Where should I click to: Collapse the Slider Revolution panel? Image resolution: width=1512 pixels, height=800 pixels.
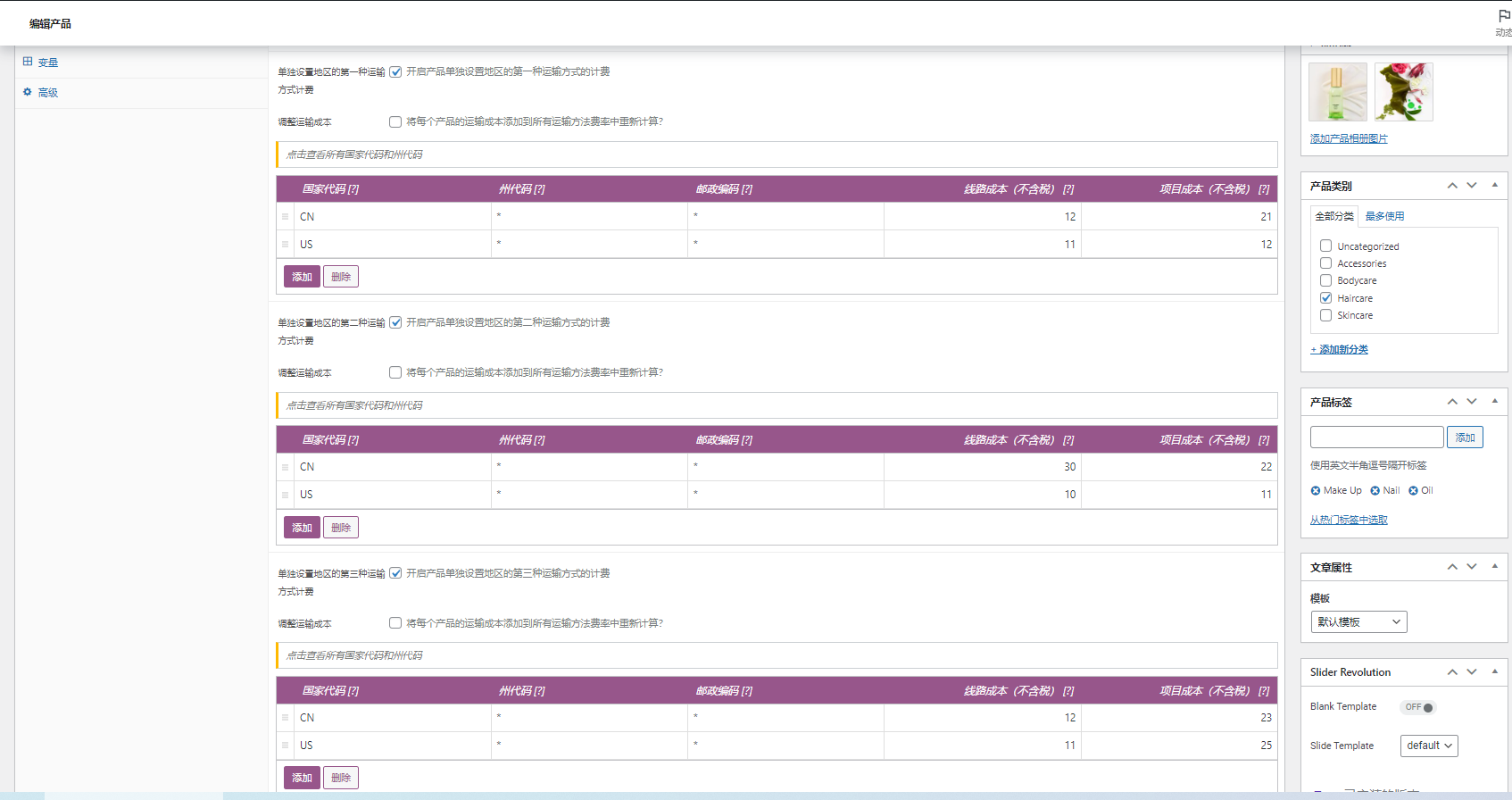(x=1494, y=671)
